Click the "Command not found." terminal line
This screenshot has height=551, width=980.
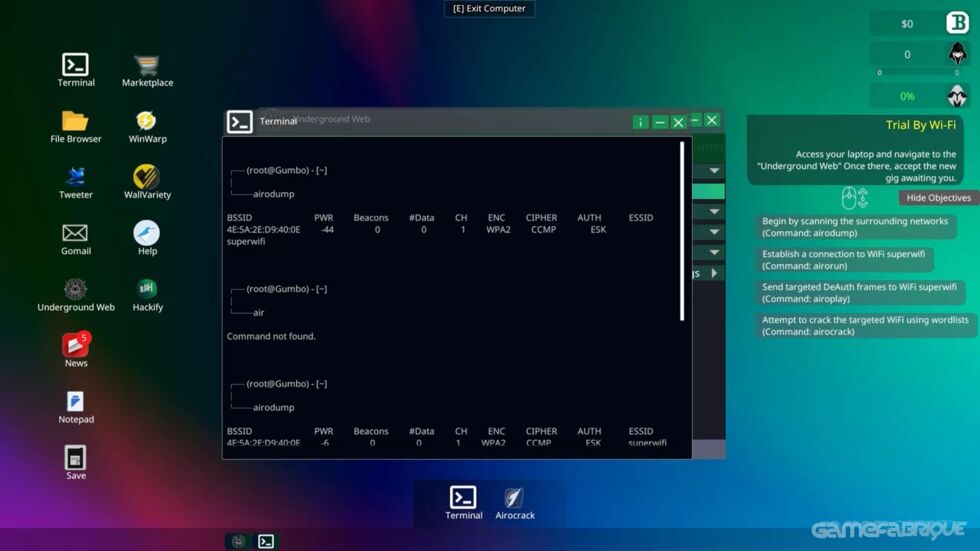coord(271,336)
